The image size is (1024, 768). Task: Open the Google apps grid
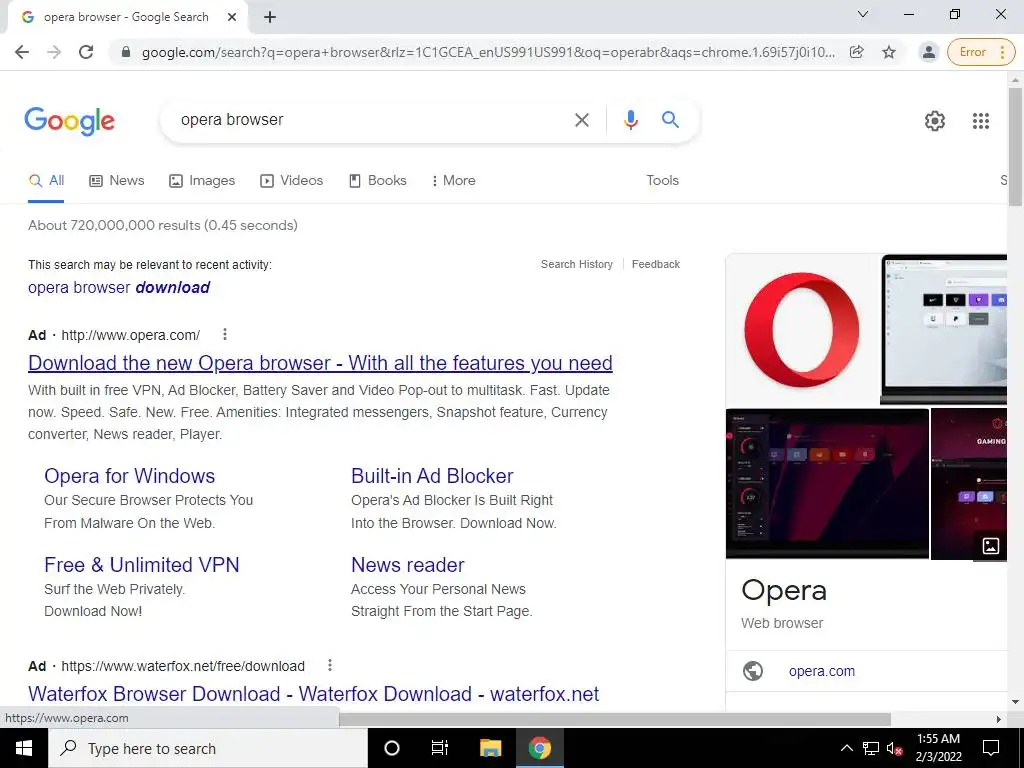(x=980, y=121)
